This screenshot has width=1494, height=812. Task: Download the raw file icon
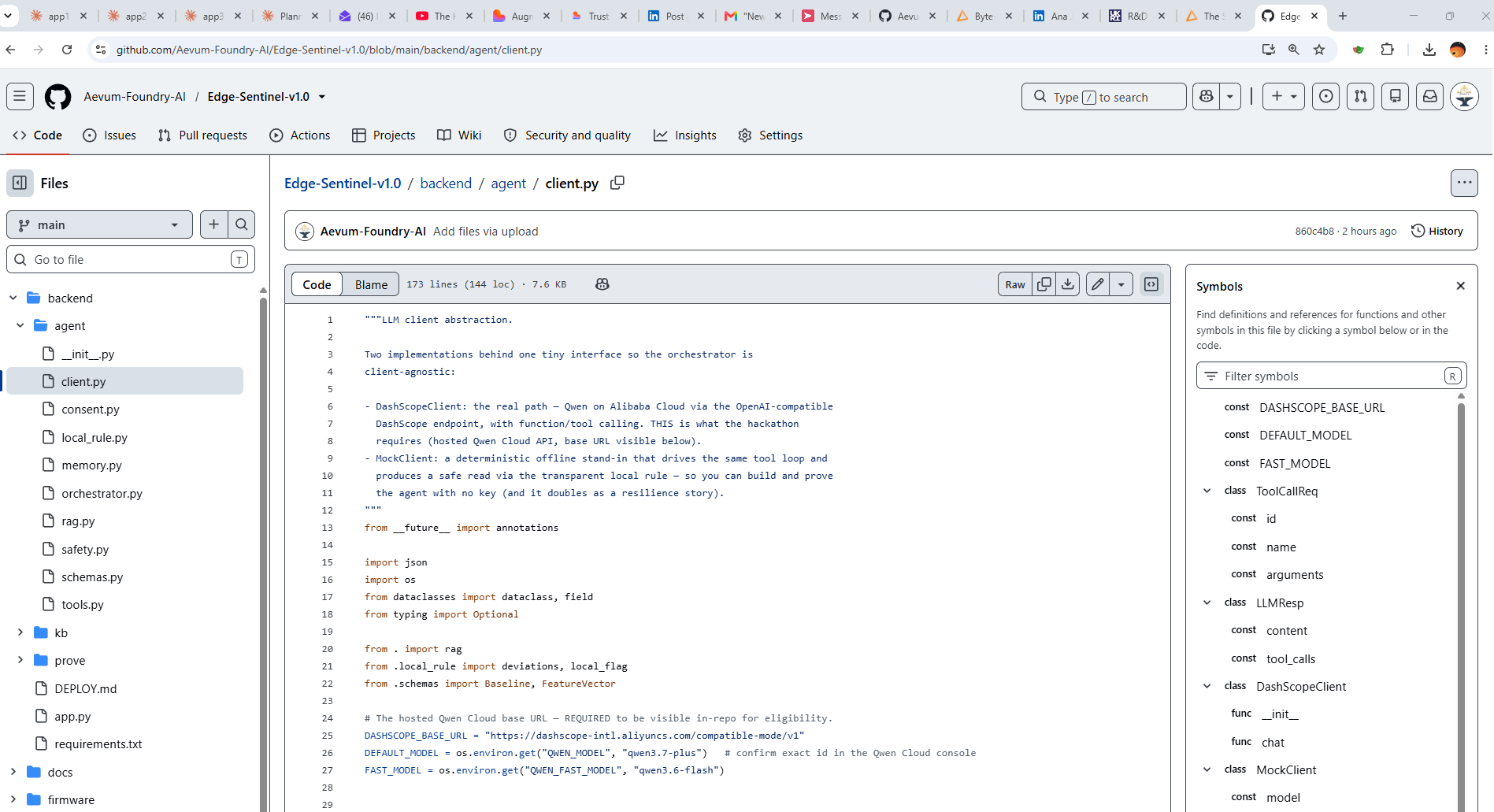(x=1068, y=284)
